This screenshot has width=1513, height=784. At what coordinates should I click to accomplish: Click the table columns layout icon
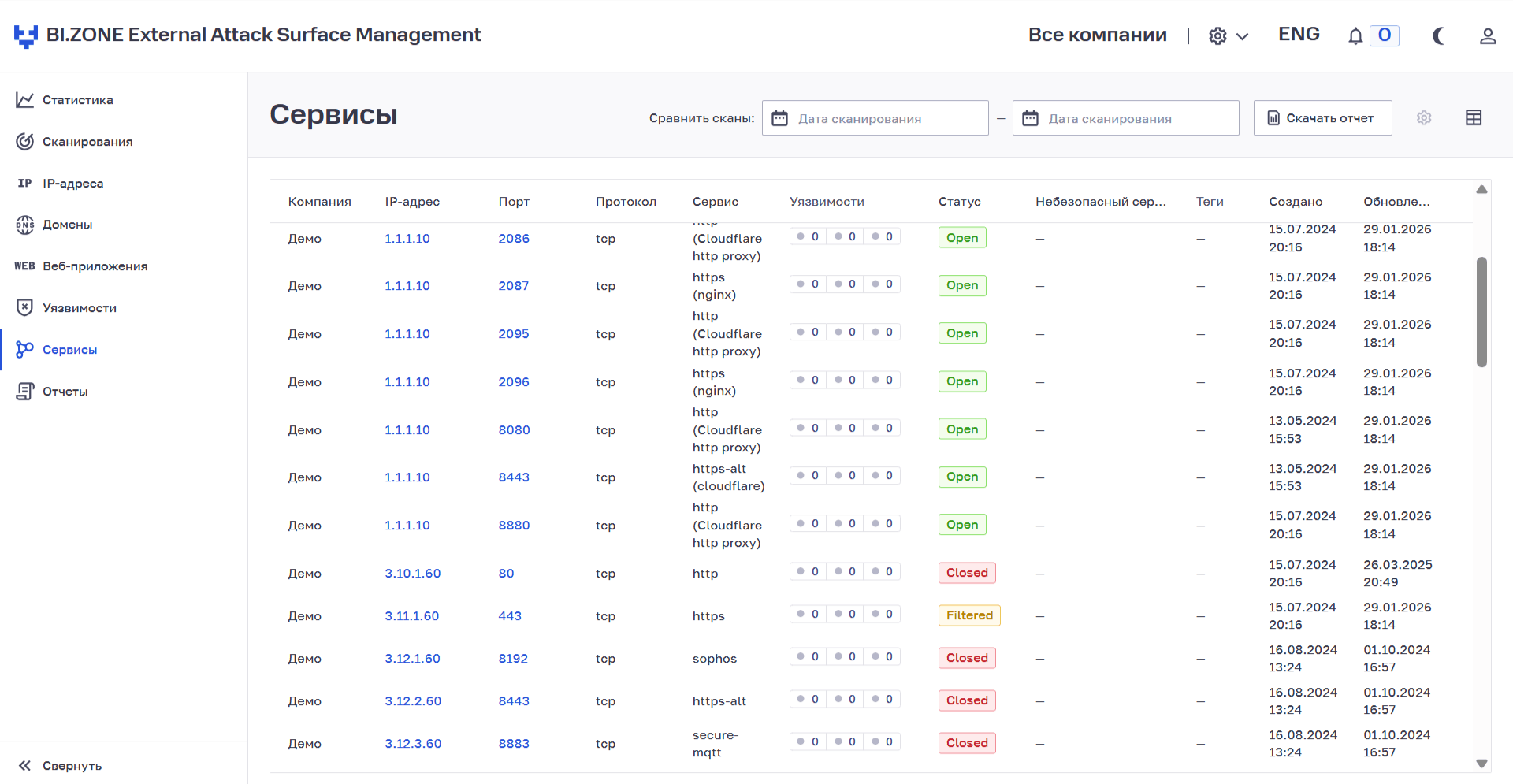pyautogui.click(x=1473, y=118)
